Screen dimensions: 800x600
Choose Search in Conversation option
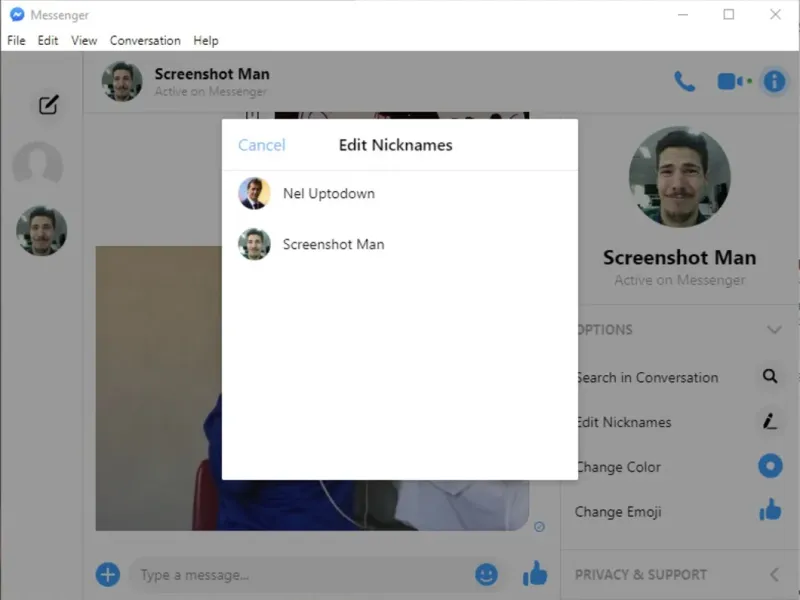click(647, 378)
